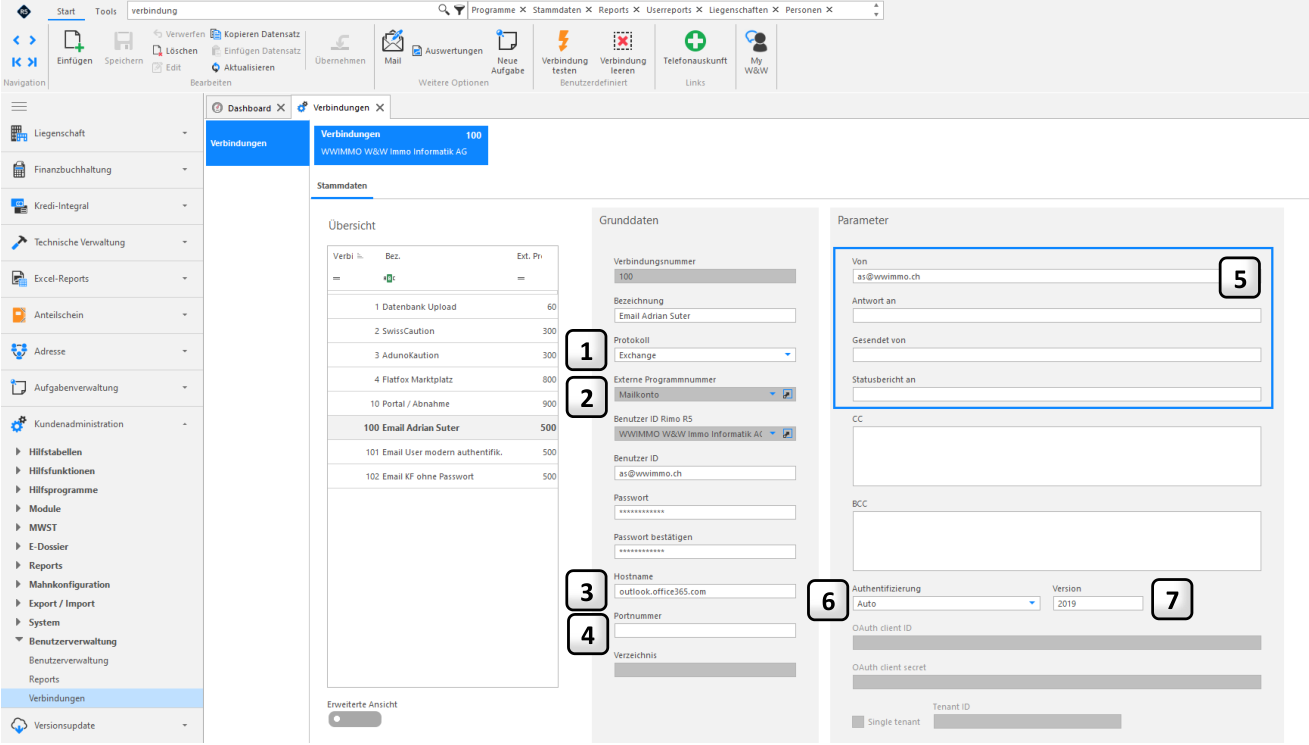Click the Löschen toolbar item
1309x745 pixels.
click(175, 51)
